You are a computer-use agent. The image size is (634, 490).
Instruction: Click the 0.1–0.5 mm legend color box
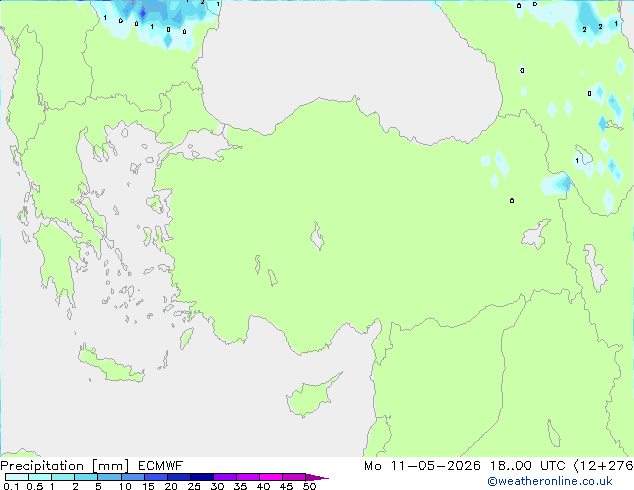coord(17,477)
